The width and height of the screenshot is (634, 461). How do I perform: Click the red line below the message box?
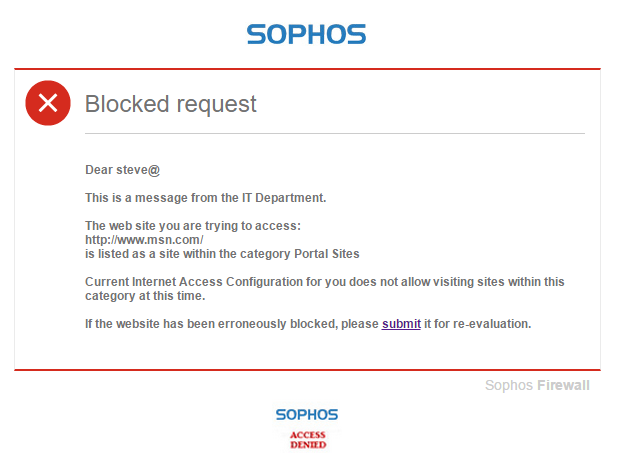click(307, 369)
